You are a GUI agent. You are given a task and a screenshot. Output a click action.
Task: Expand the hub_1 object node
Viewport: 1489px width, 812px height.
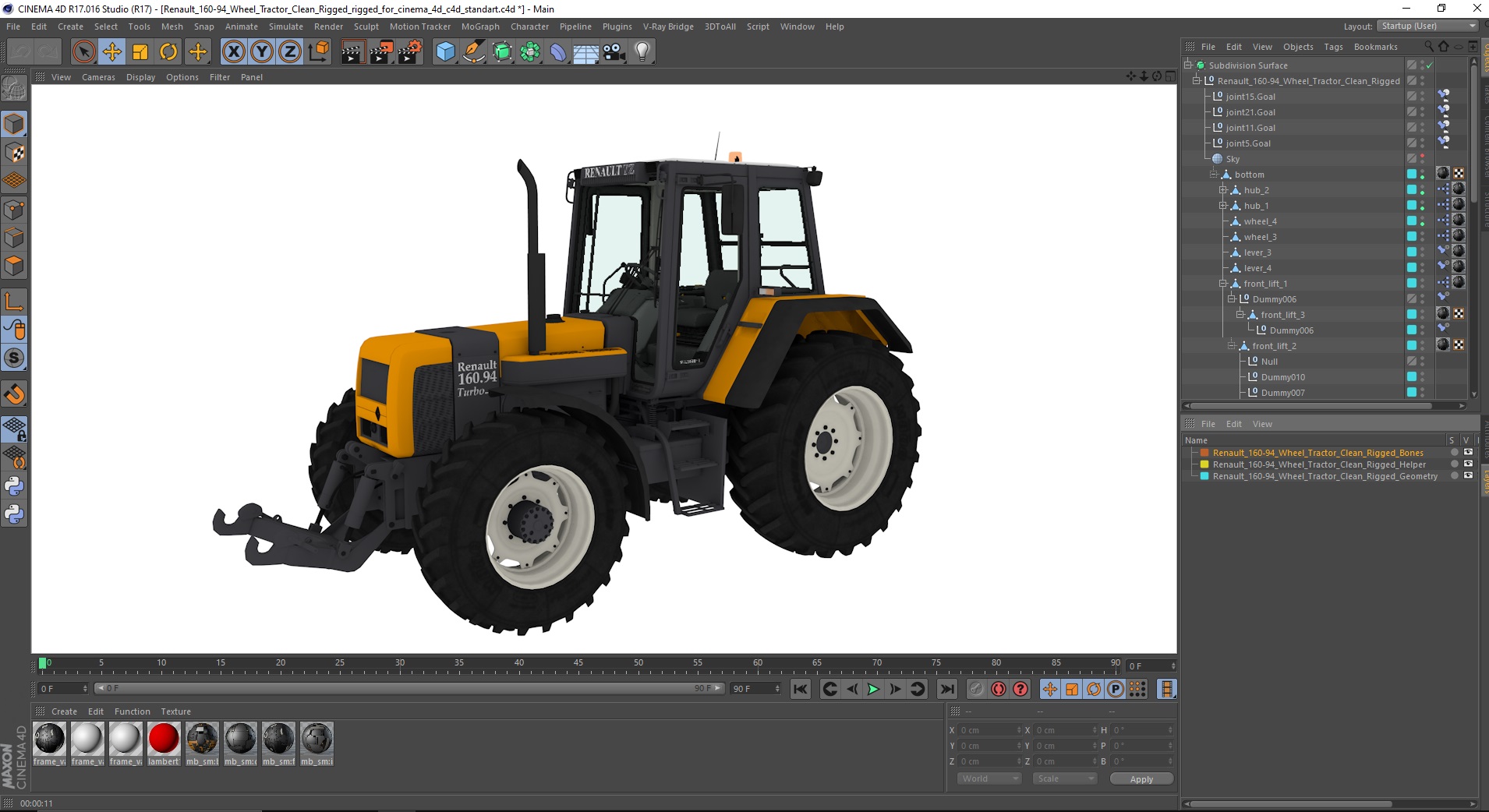(x=1223, y=205)
